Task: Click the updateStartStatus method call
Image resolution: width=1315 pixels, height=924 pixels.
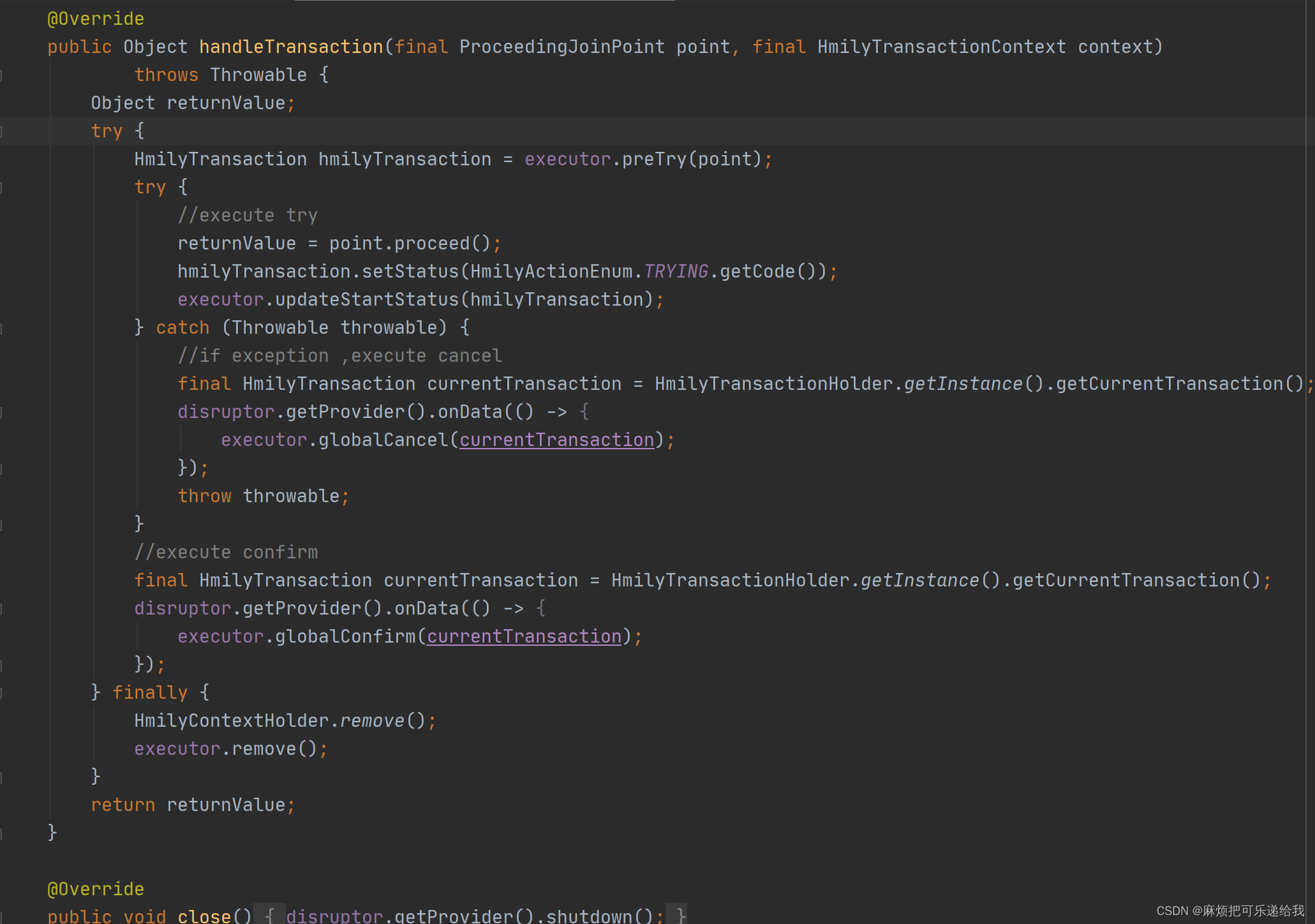Action: pyautogui.click(x=367, y=299)
